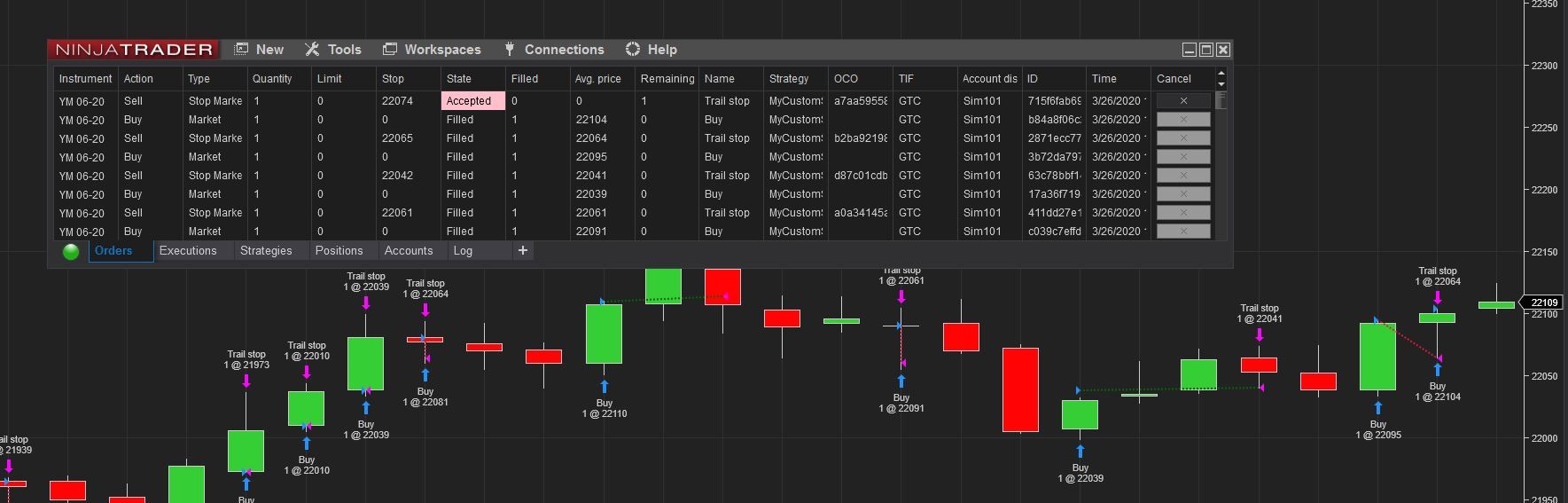Sort by the Action column header
The width and height of the screenshot is (1568, 503).
150,79
